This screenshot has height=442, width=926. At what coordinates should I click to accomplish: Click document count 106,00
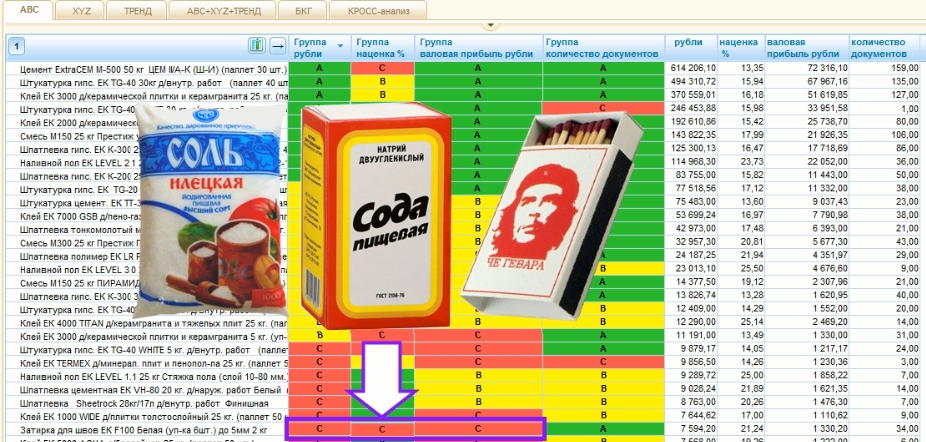coord(903,135)
